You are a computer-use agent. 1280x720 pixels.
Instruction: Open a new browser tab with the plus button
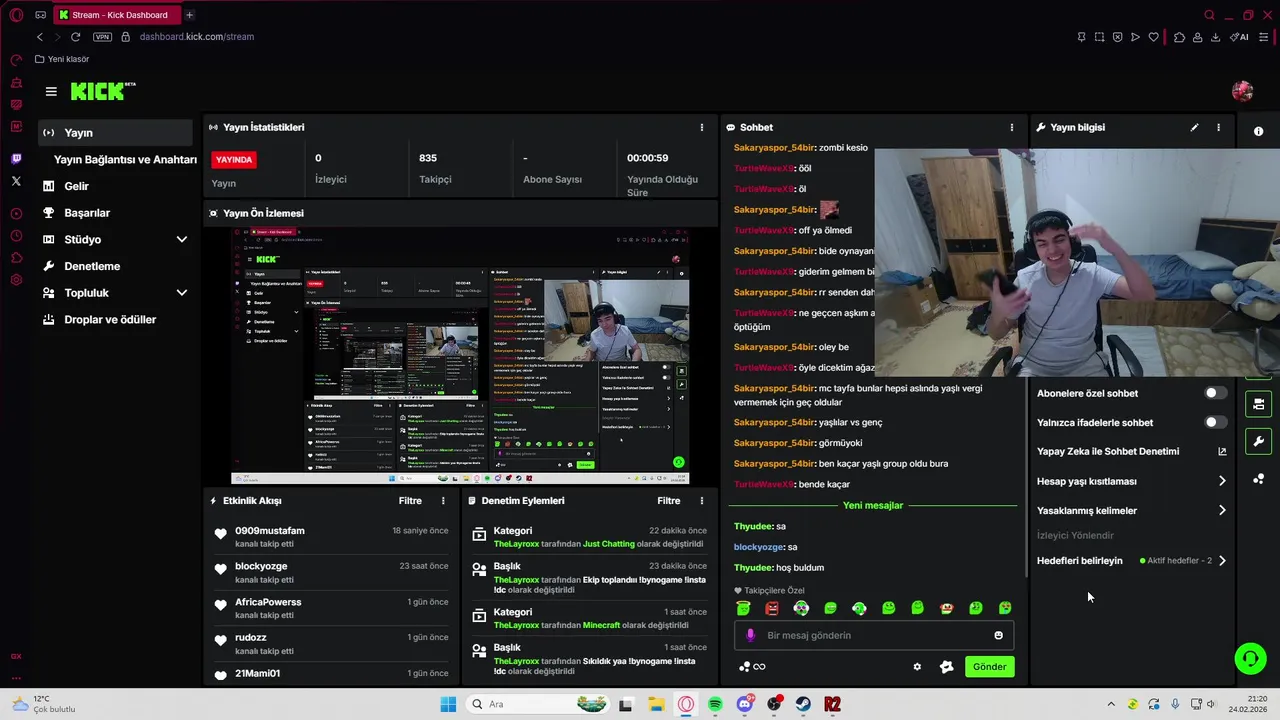pyautogui.click(x=189, y=15)
